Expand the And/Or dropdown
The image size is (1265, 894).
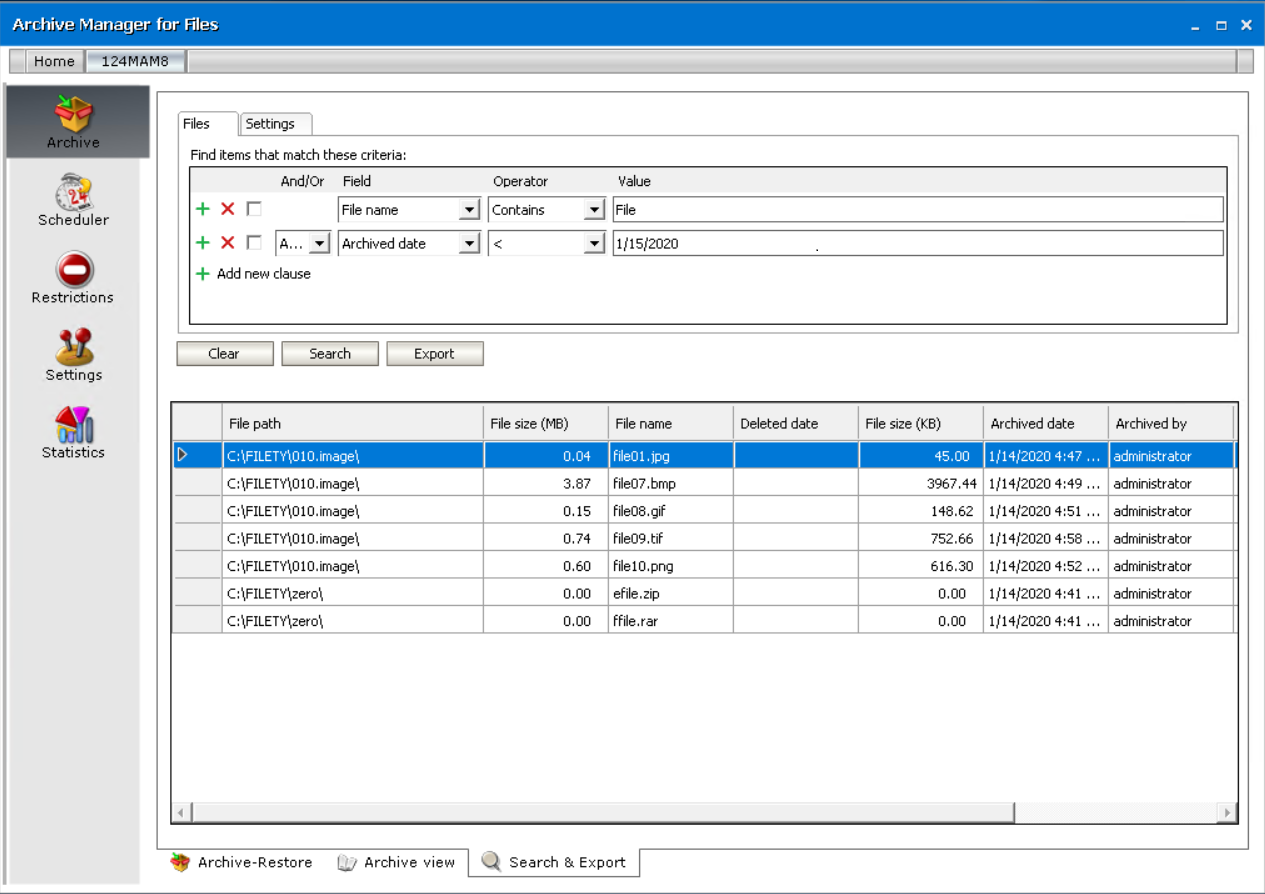point(319,243)
